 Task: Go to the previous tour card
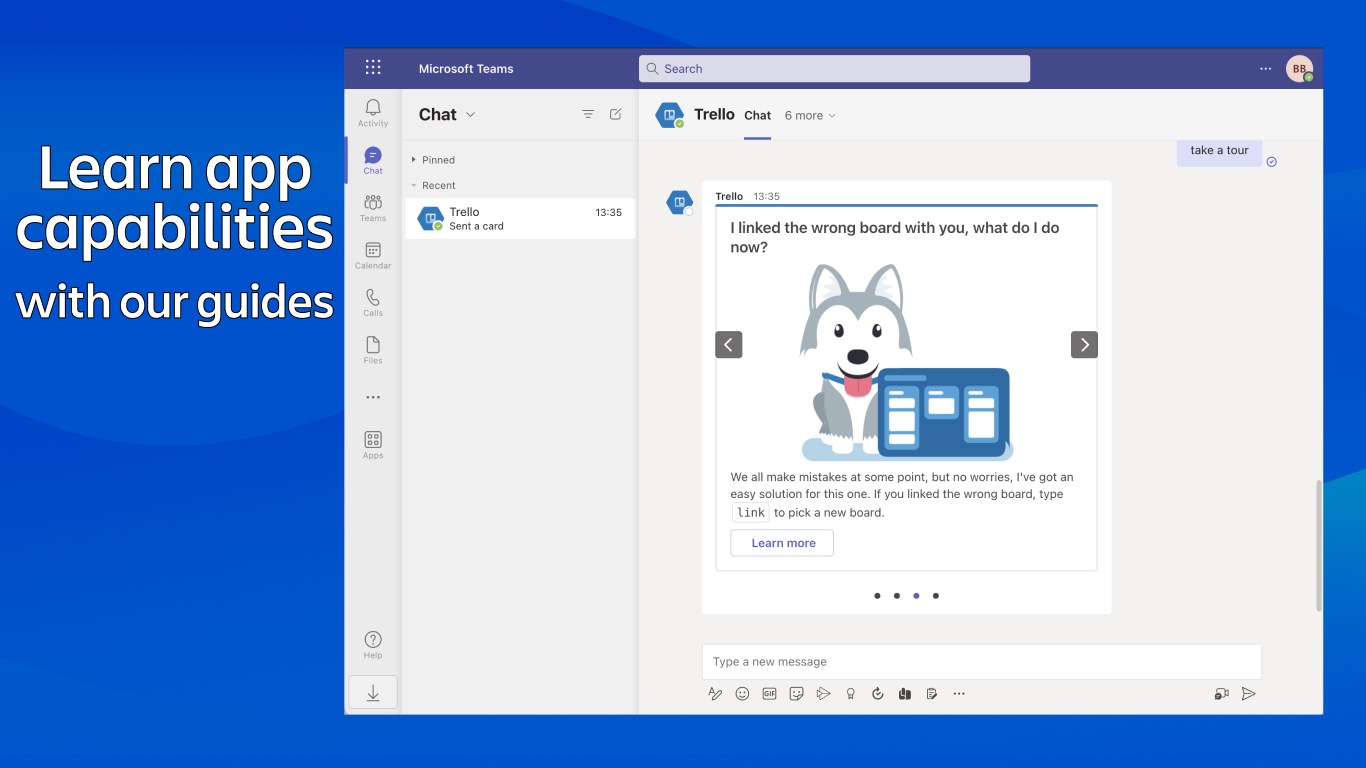[x=728, y=345]
